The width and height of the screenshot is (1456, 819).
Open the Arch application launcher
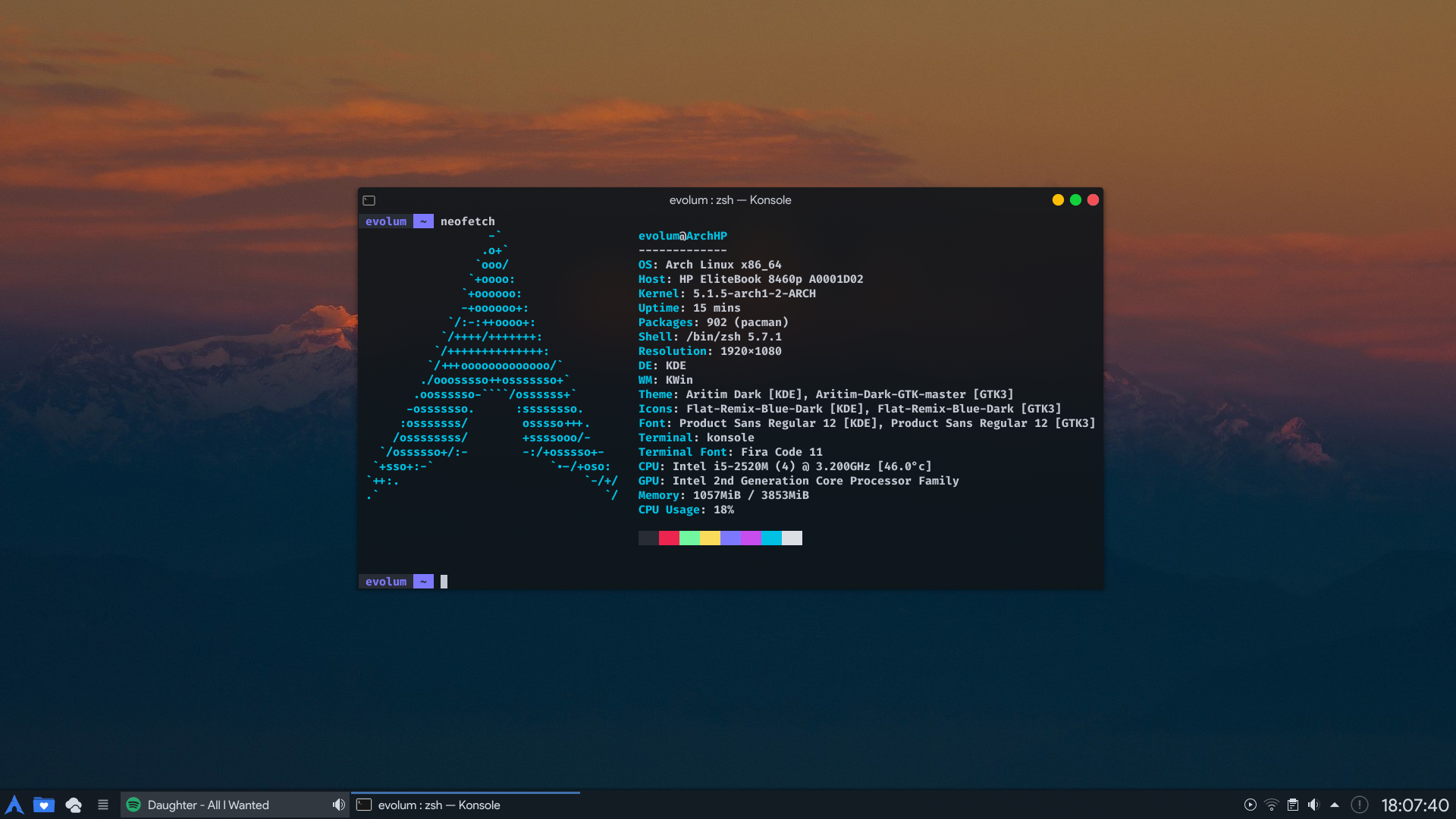(x=14, y=805)
